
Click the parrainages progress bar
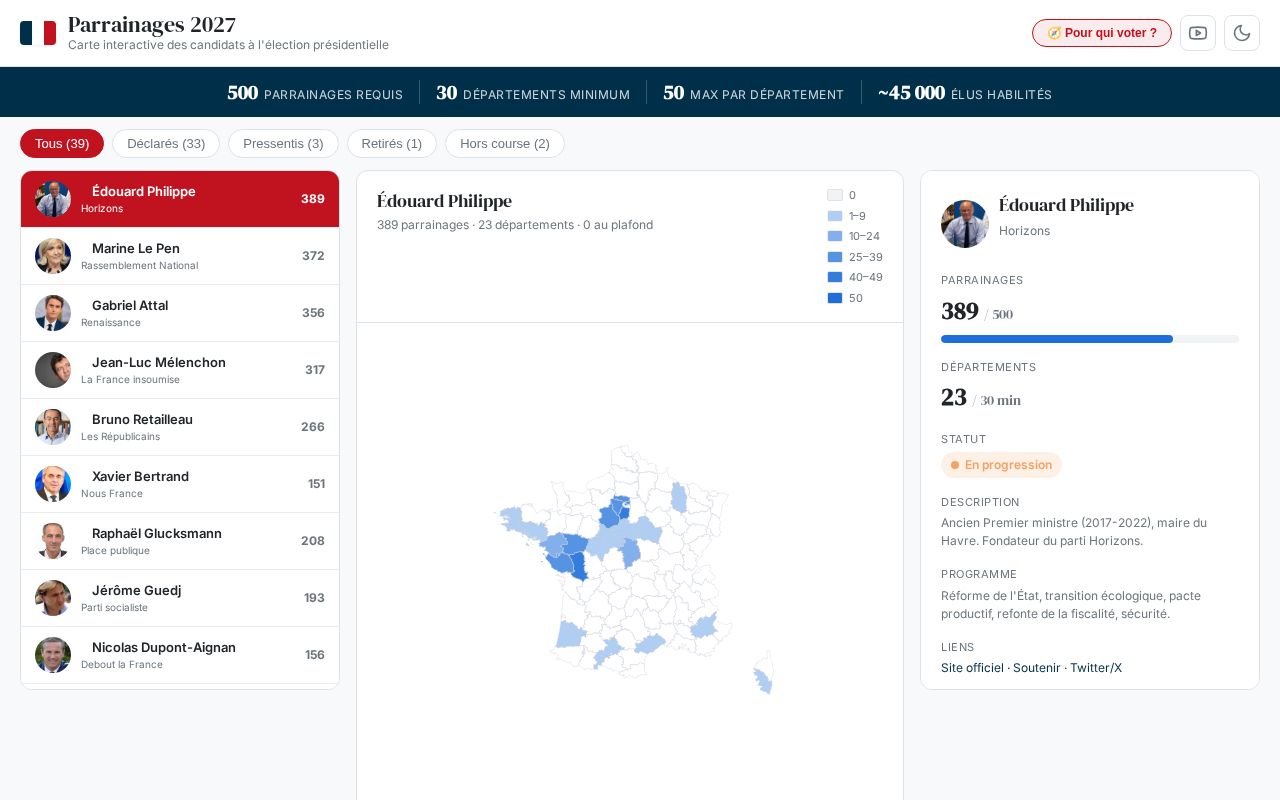coord(1090,339)
